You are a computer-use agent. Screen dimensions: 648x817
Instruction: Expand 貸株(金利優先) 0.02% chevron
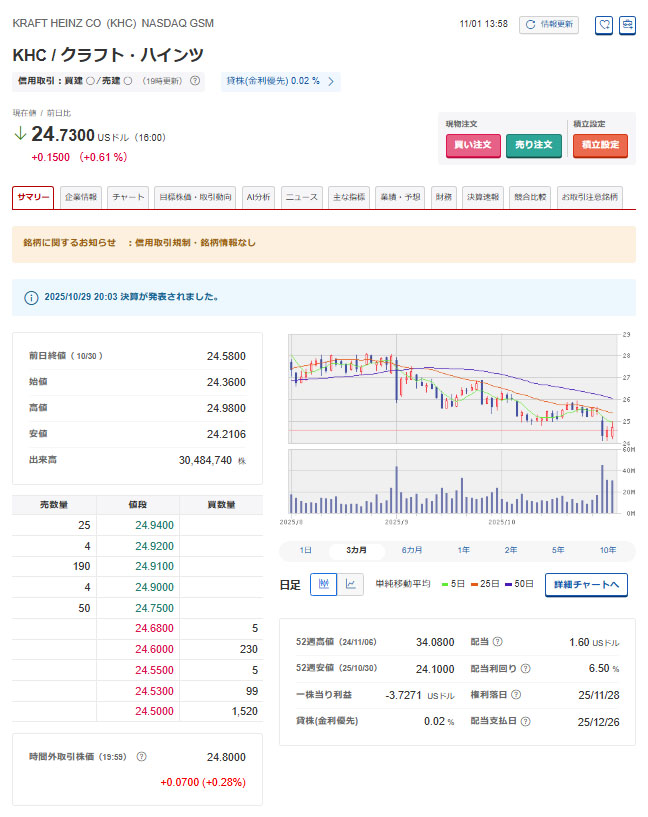(331, 81)
